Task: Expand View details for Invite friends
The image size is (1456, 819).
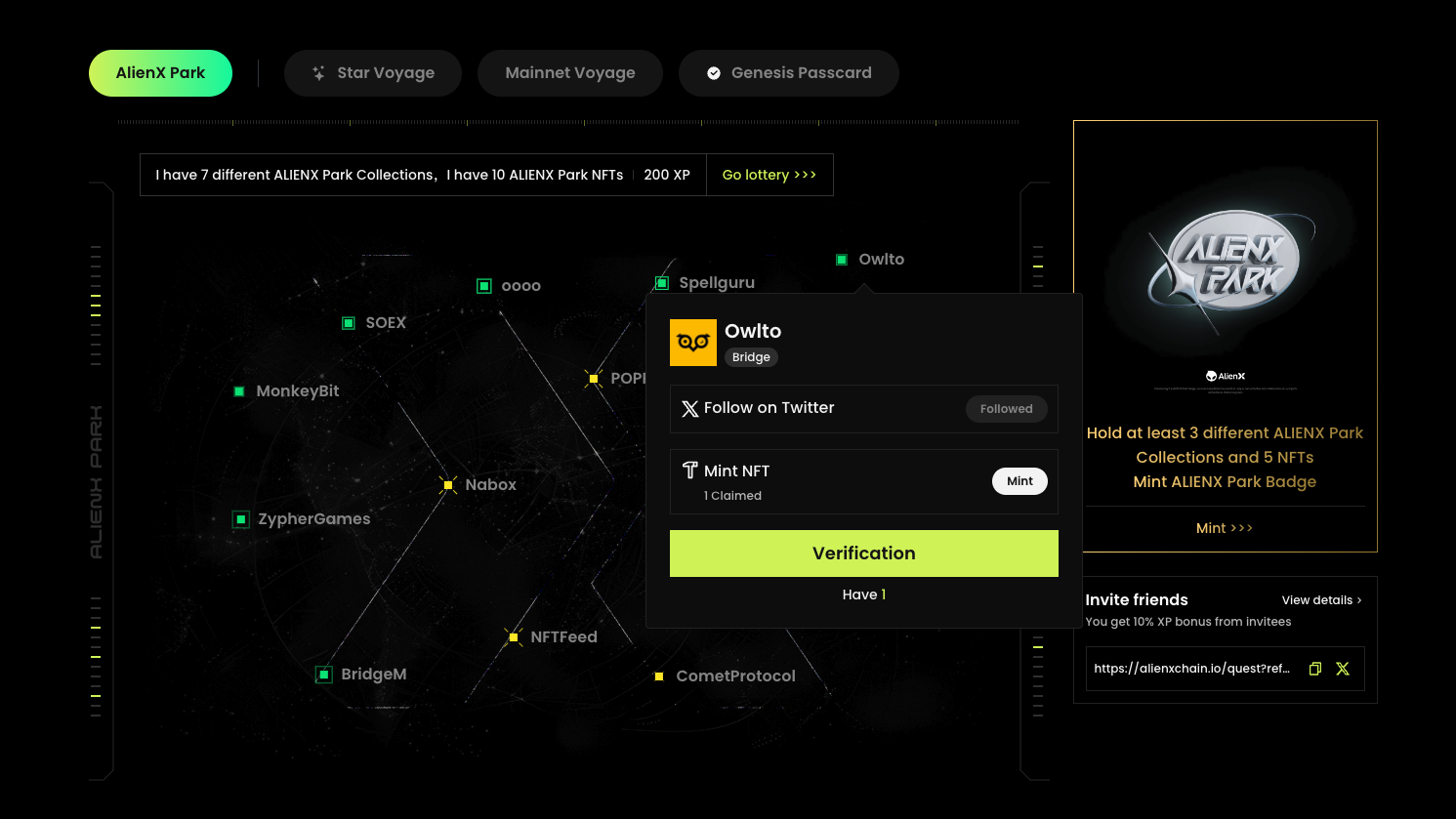Action: pyautogui.click(x=1320, y=600)
